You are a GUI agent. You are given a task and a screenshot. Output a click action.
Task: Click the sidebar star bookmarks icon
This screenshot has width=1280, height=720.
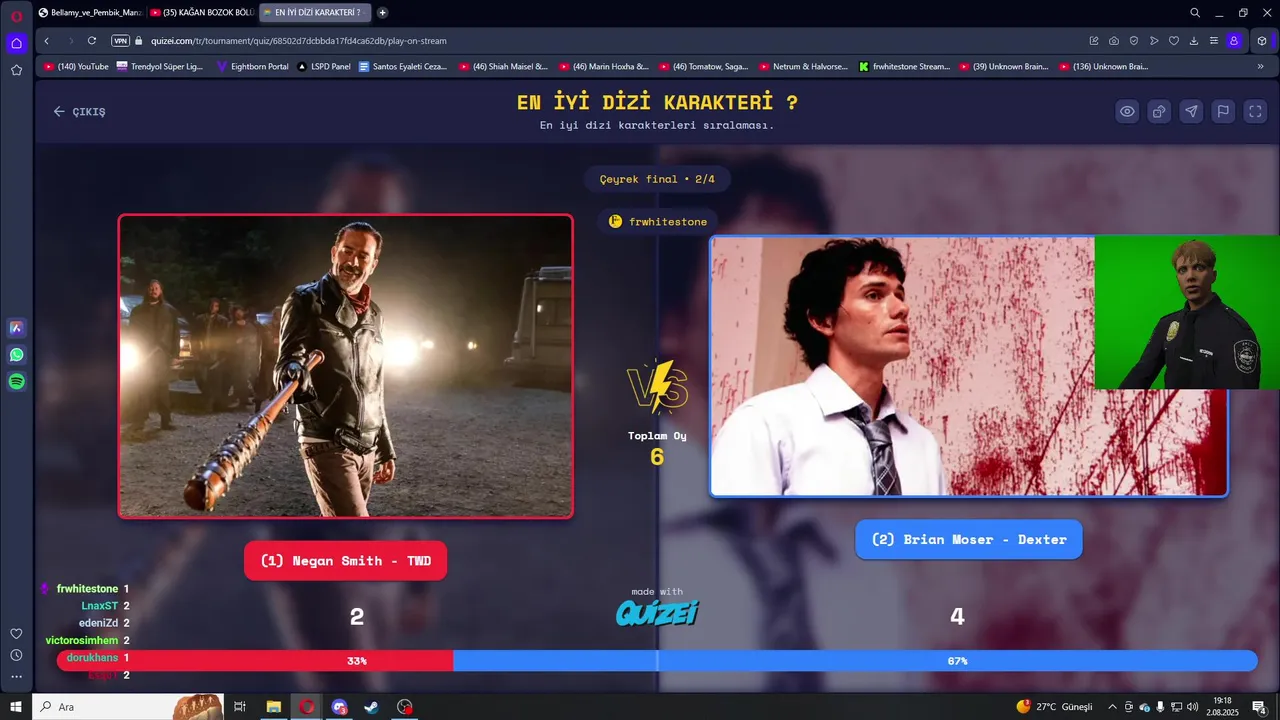coord(16,70)
